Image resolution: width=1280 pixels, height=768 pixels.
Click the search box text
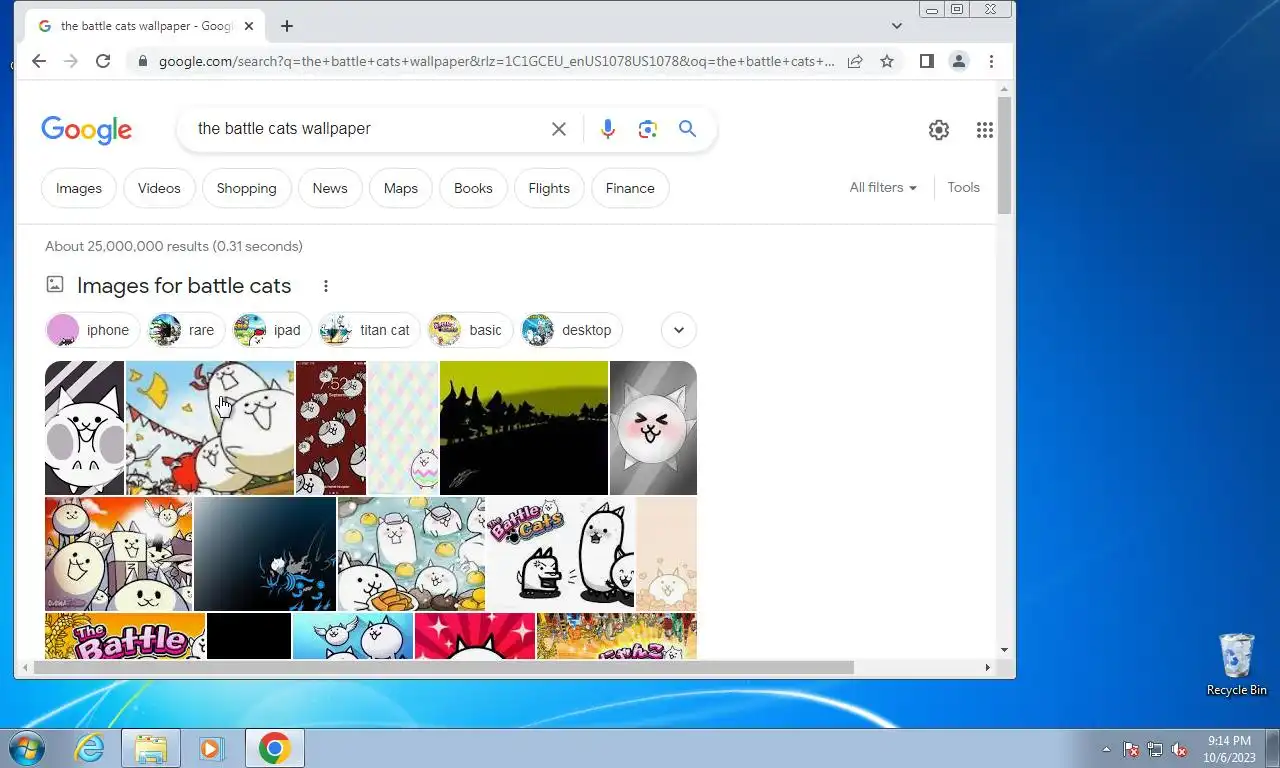(284, 129)
